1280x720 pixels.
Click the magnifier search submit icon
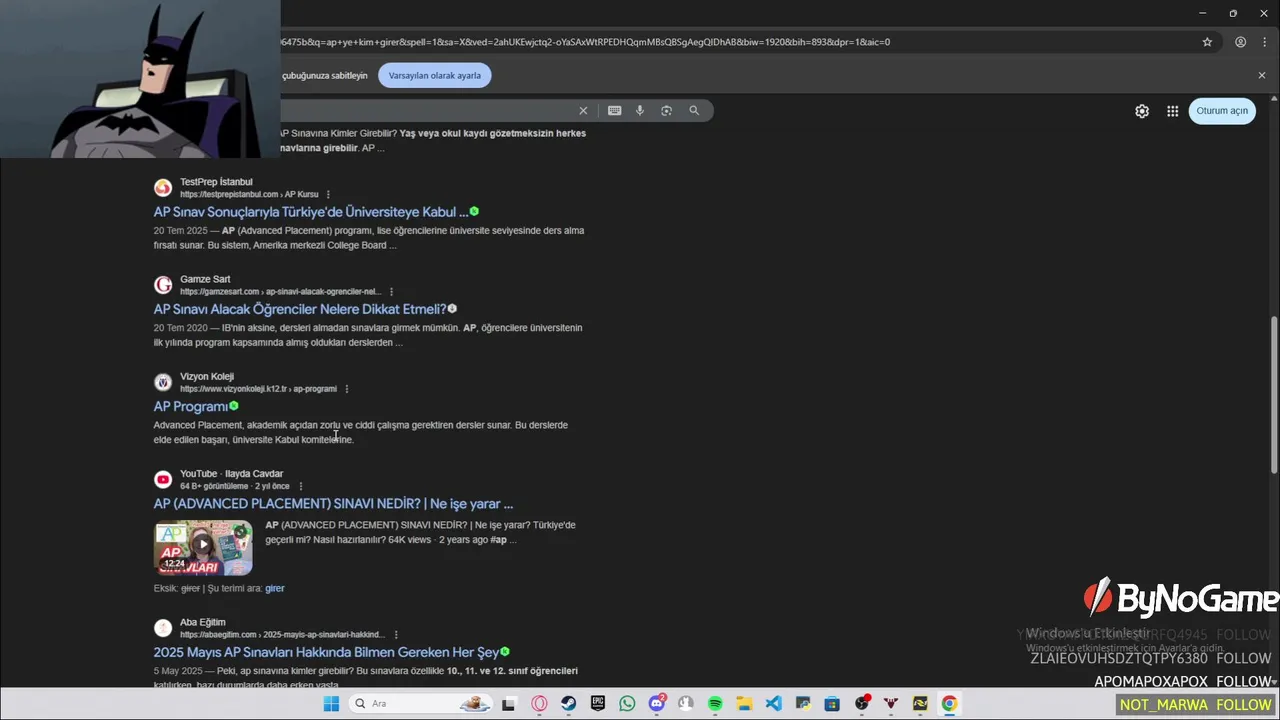(694, 111)
